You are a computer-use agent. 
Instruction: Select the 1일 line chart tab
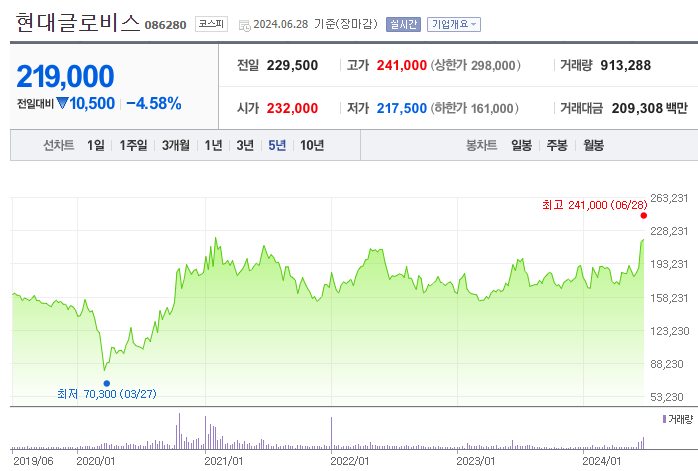(96, 145)
